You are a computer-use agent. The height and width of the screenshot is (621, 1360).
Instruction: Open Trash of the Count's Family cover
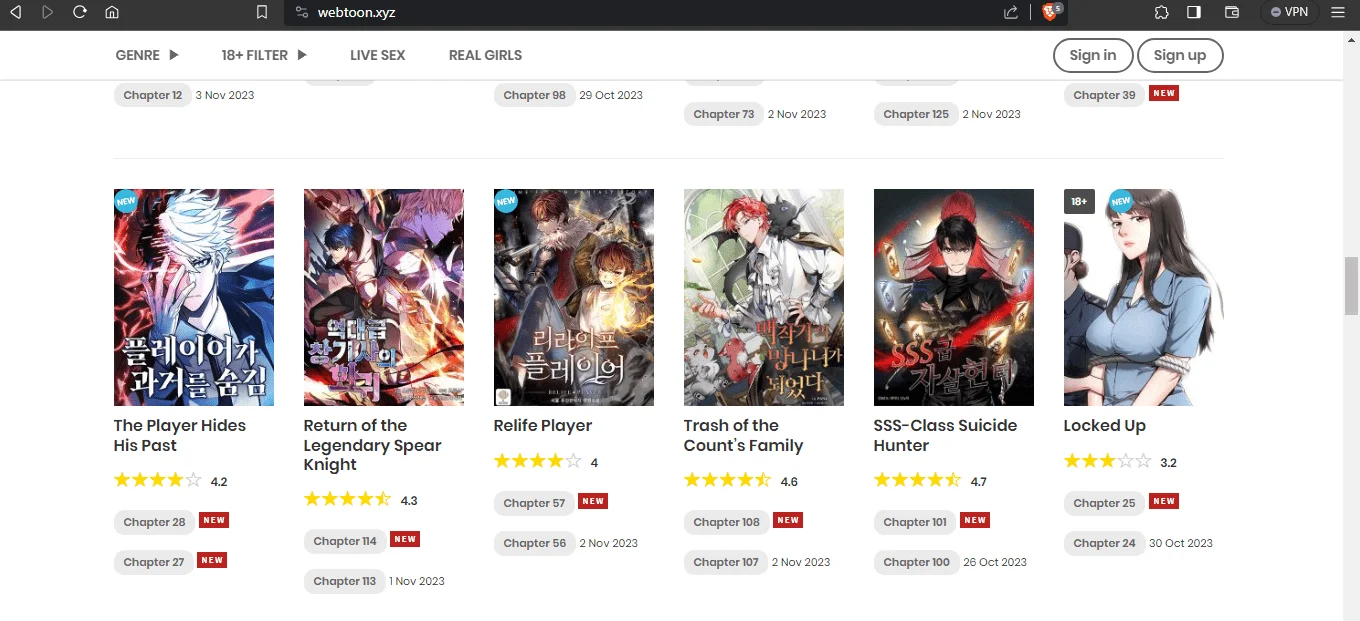point(764,297)
